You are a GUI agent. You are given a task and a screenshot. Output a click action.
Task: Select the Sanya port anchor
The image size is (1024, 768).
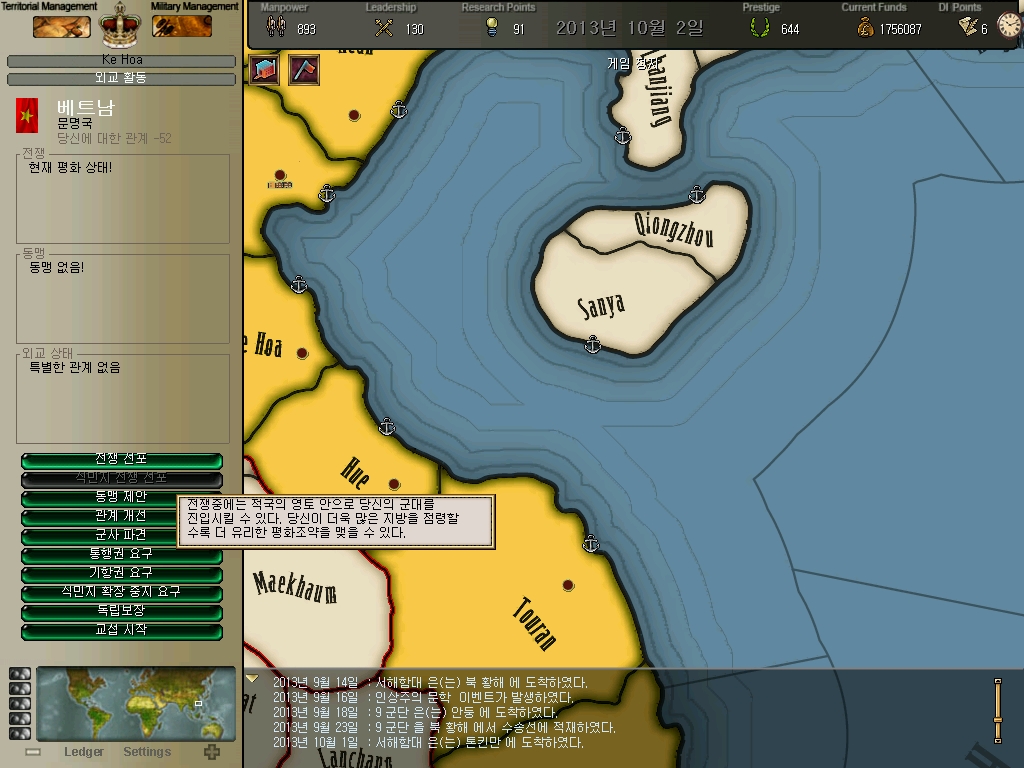pos(592,344)
